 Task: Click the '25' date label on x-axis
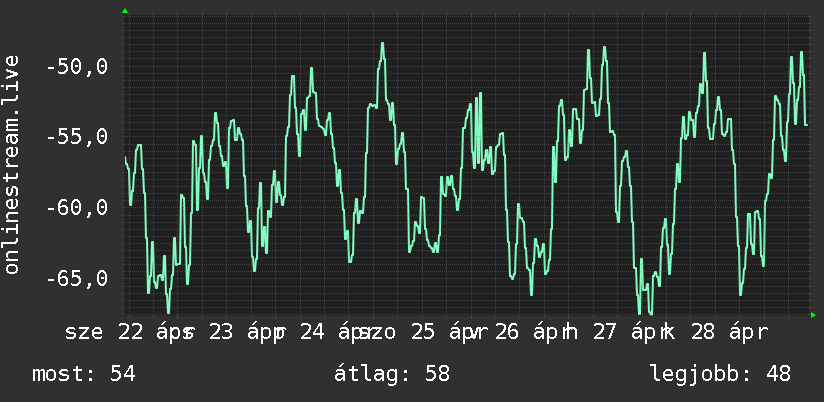coord(424,333)
